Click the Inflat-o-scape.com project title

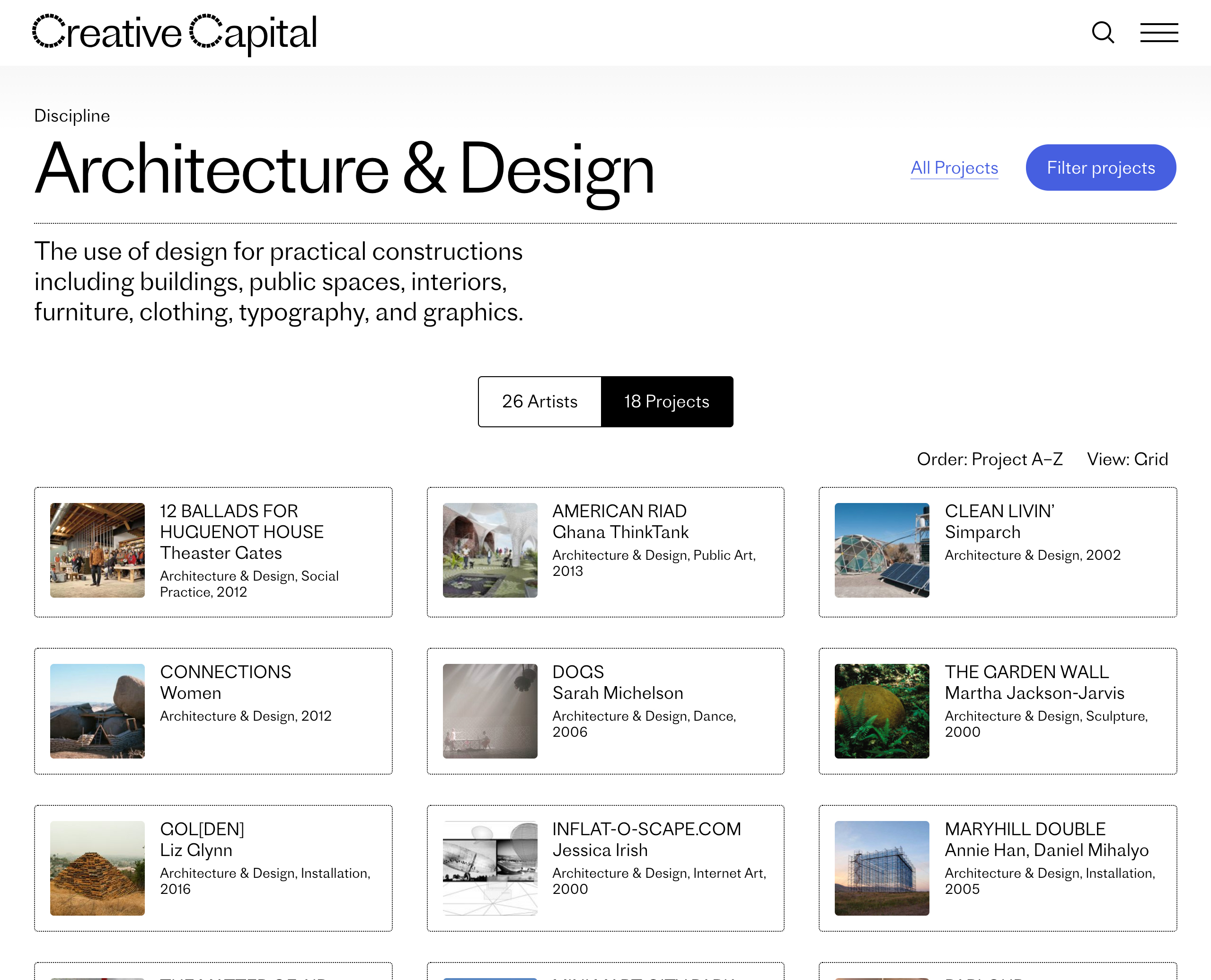[x=646, y=829]
